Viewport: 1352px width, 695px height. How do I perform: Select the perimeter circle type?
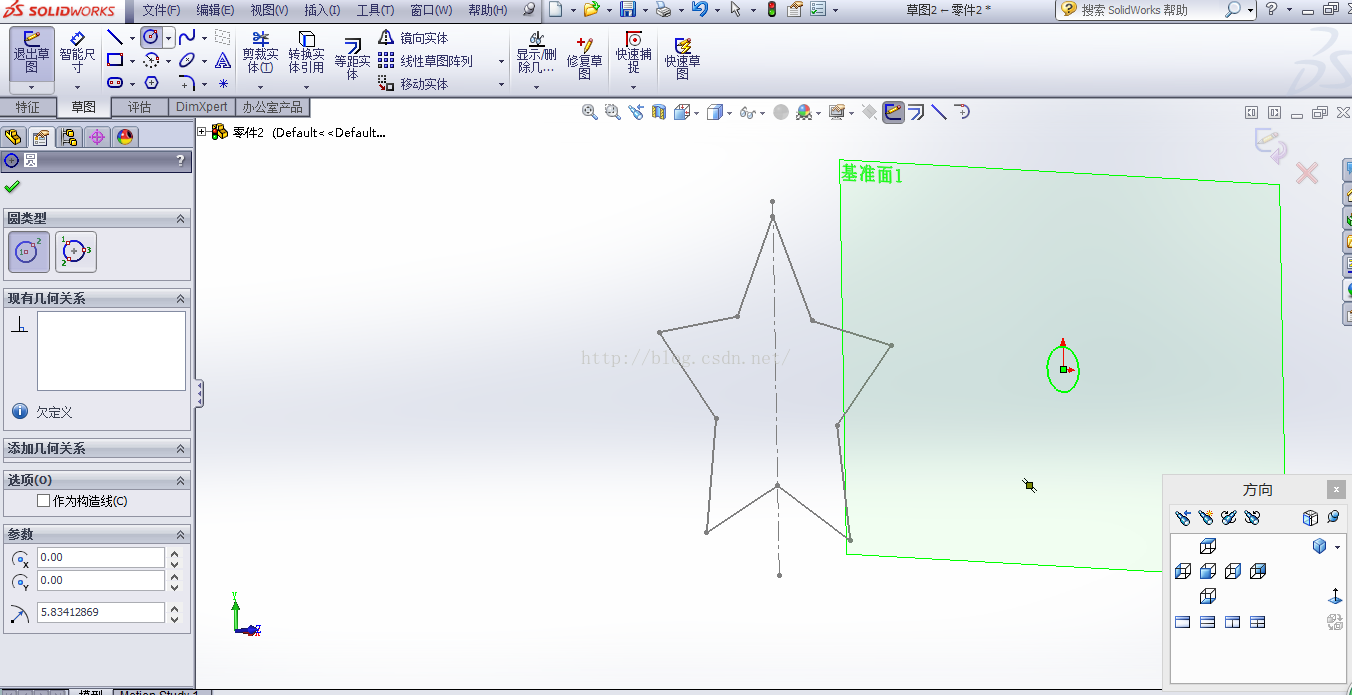click(76, 252)
